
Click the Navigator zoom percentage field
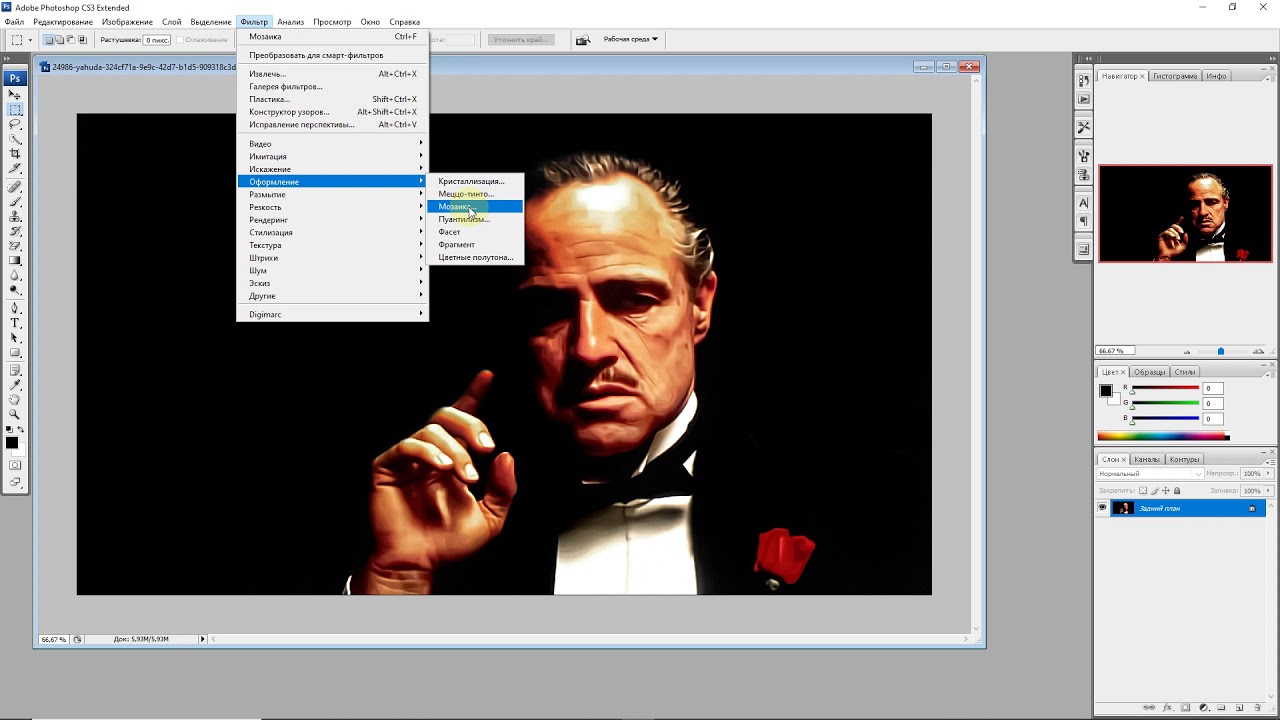coord(1115,351)
